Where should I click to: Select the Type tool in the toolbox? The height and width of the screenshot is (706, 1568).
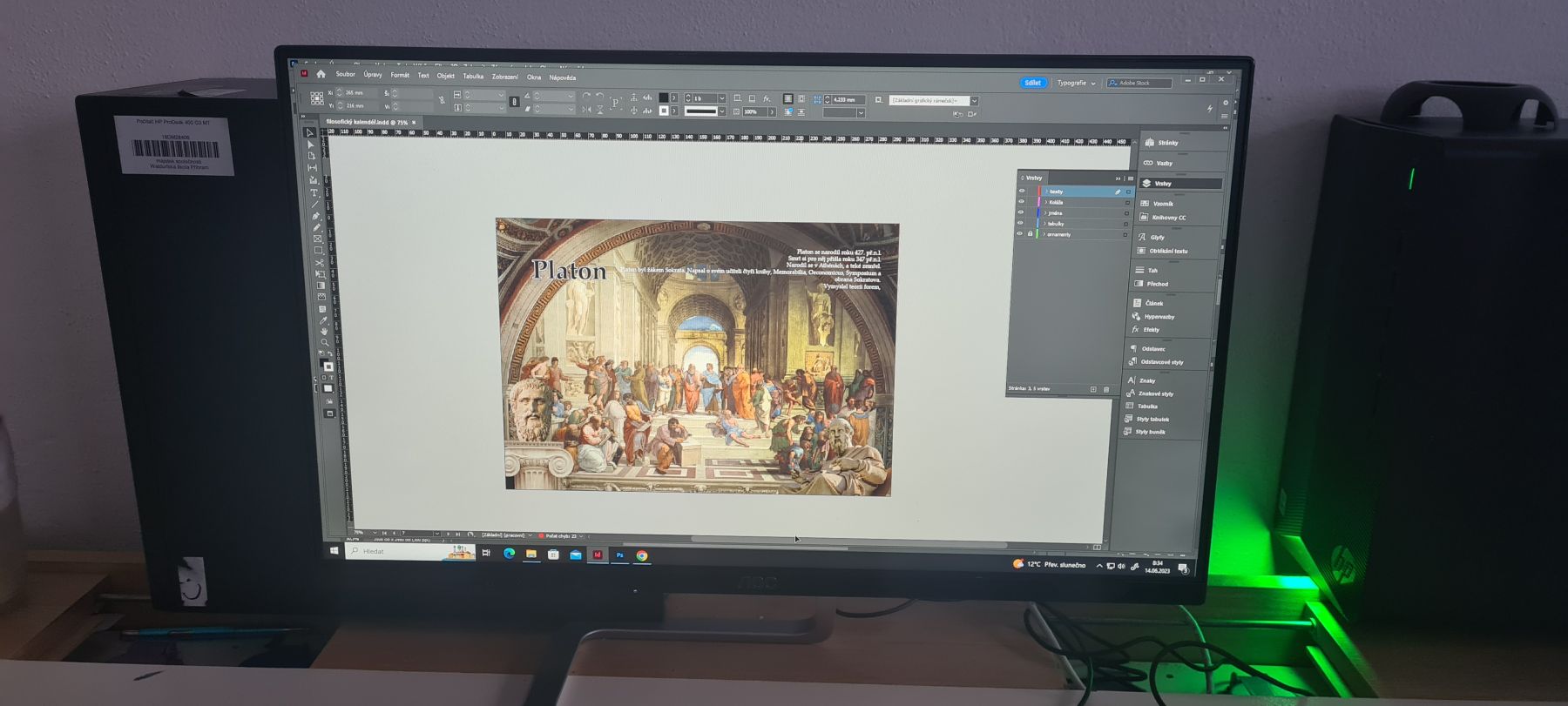pos(314,192)
